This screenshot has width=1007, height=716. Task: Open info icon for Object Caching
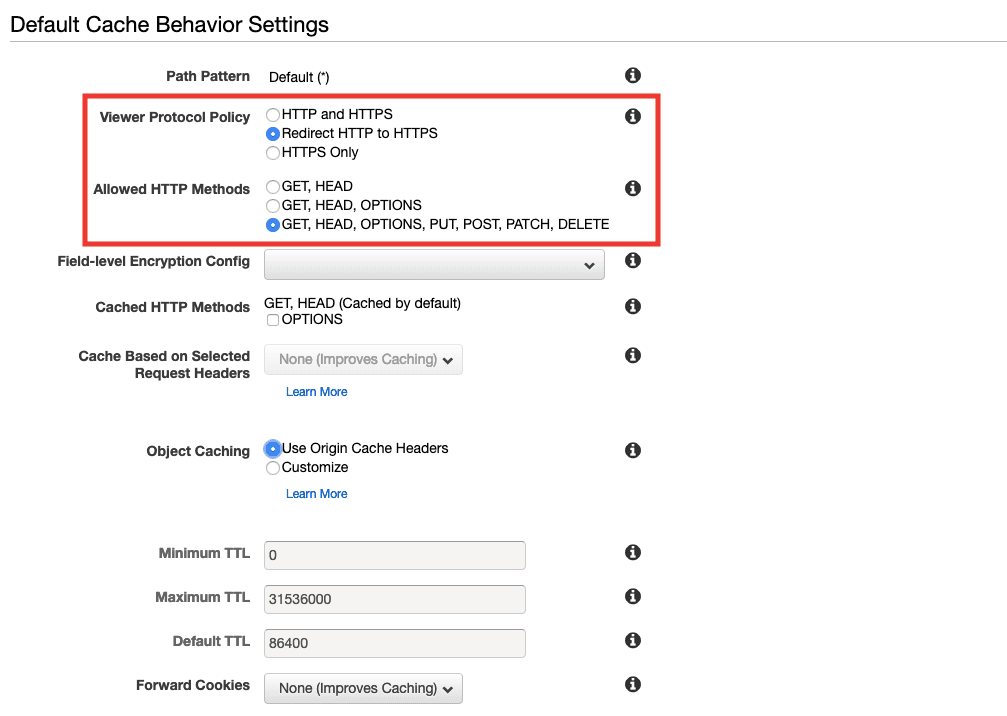(632, 451)
